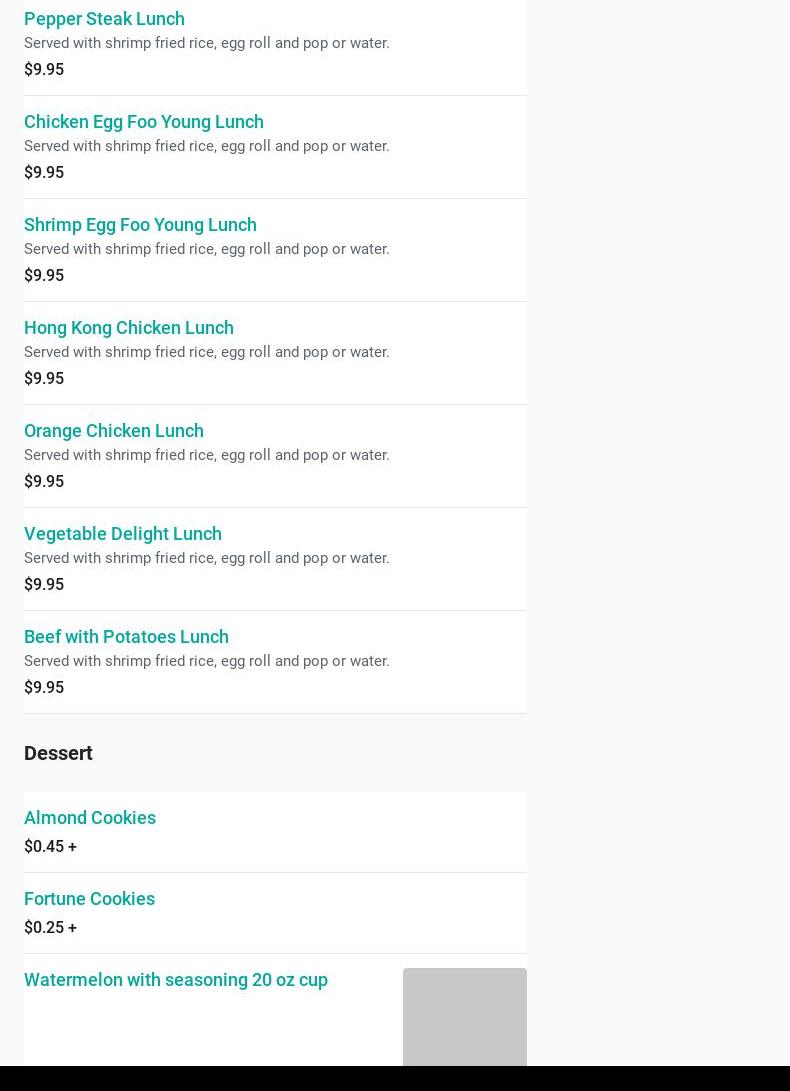The height and width of the screenshot is (1091, 790).
Task: Open Beef with Potatoes Lunch item
Action: coord(126,637)
